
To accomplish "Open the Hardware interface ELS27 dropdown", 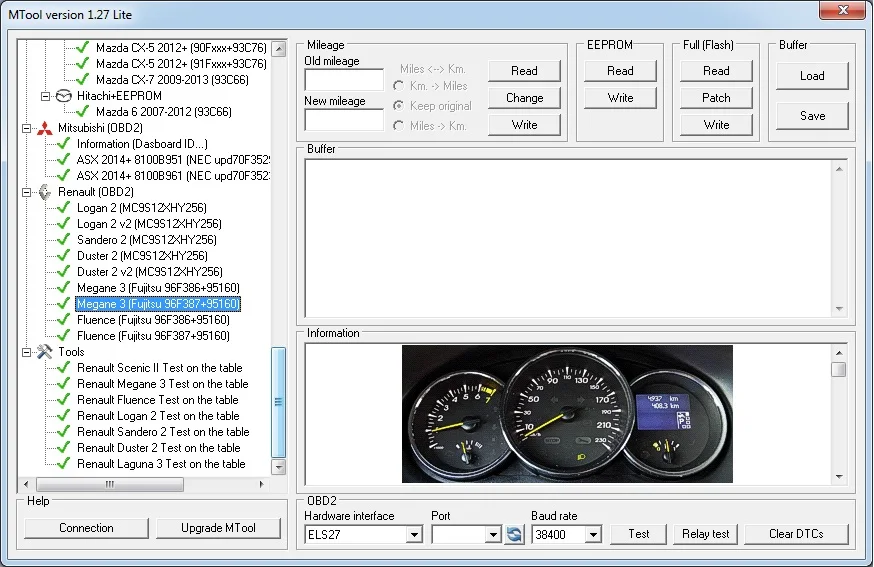I will point(414,536).
